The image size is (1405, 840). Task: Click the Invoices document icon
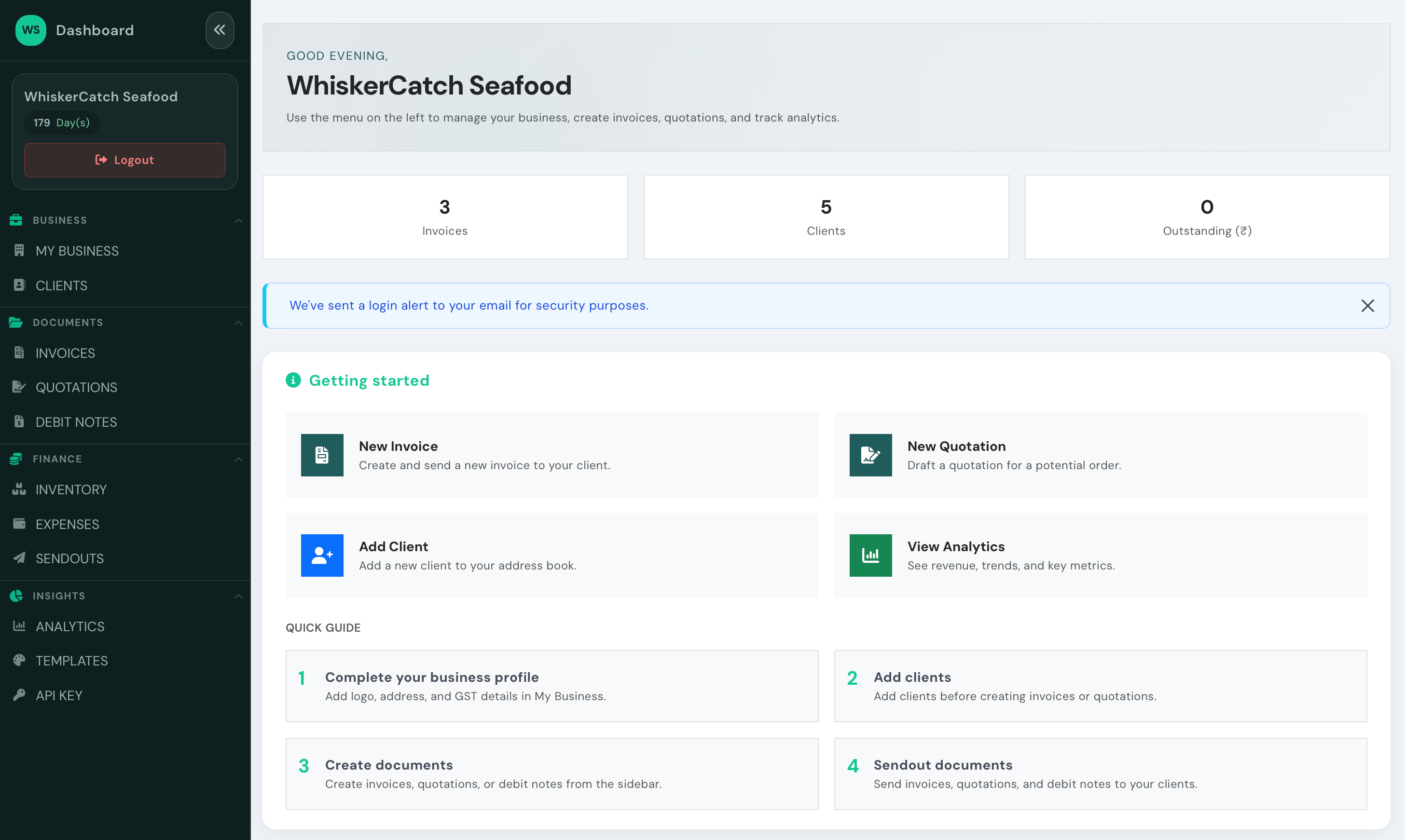point(19,352)
